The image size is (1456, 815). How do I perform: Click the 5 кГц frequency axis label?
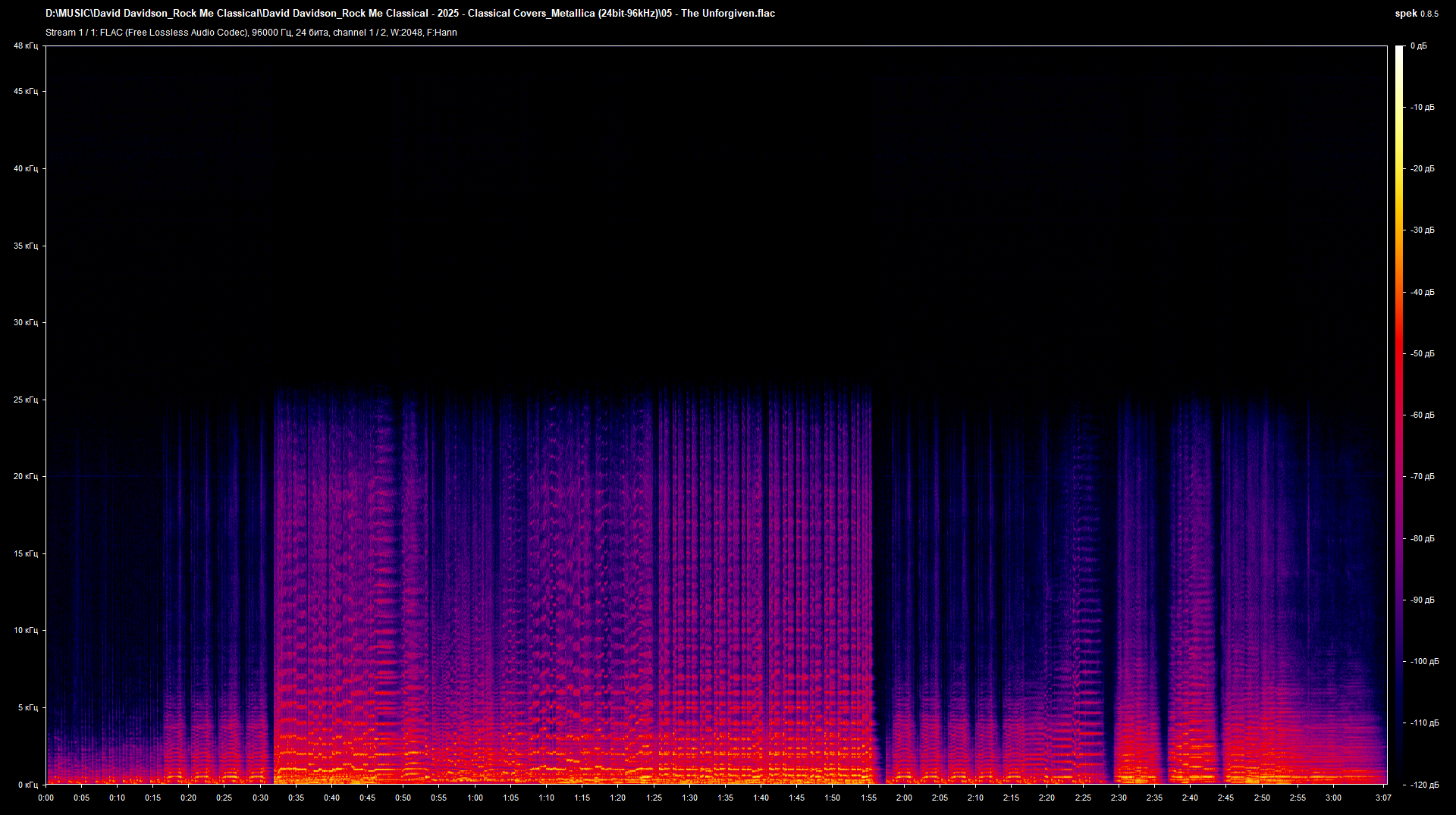click(x=28, y=708)
